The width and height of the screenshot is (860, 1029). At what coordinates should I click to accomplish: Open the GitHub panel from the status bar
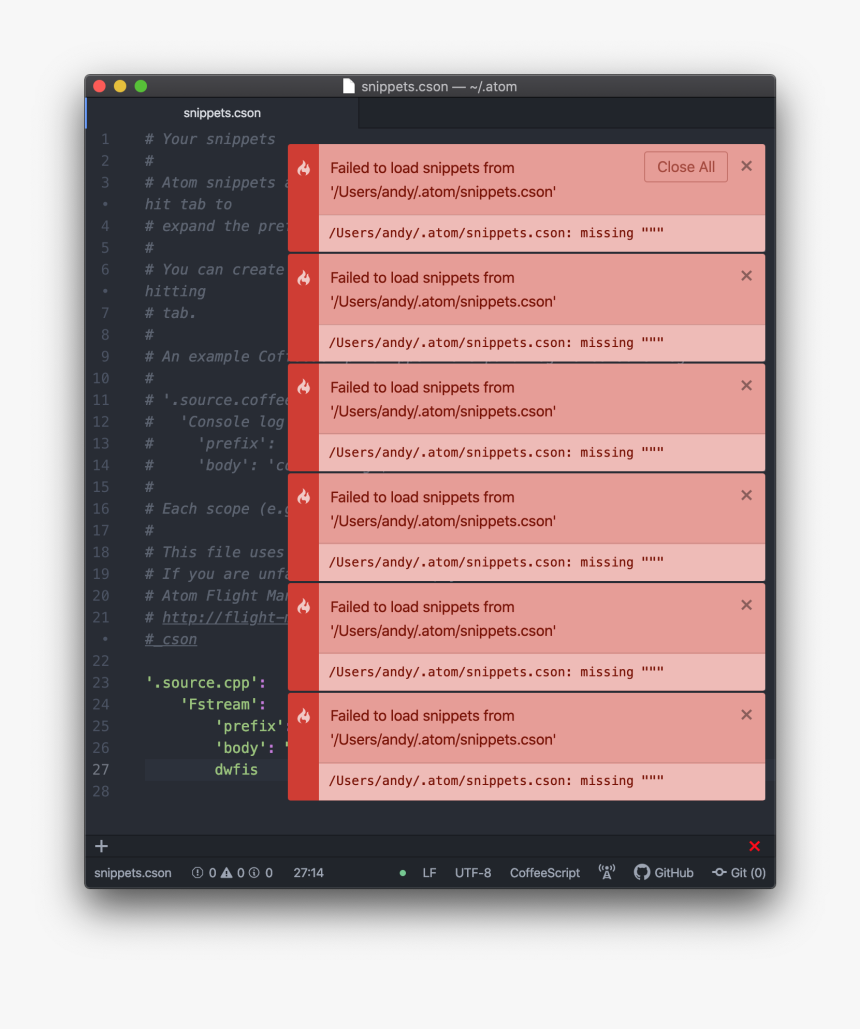[663, 872]
